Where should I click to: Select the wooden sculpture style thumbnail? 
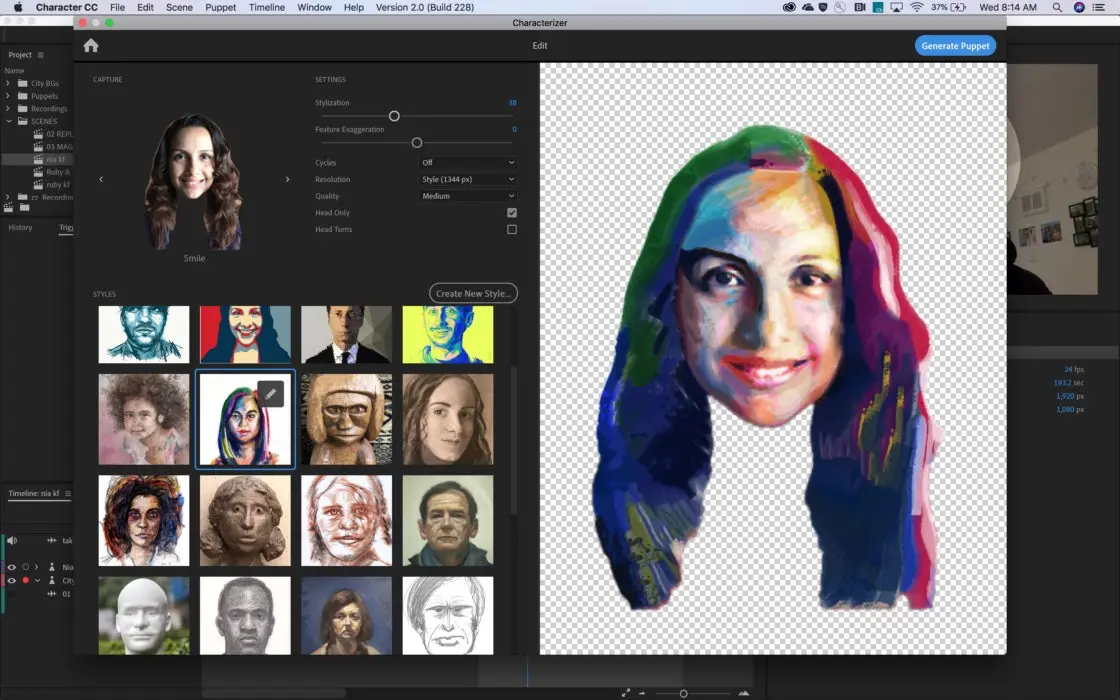tap(346, 418)
